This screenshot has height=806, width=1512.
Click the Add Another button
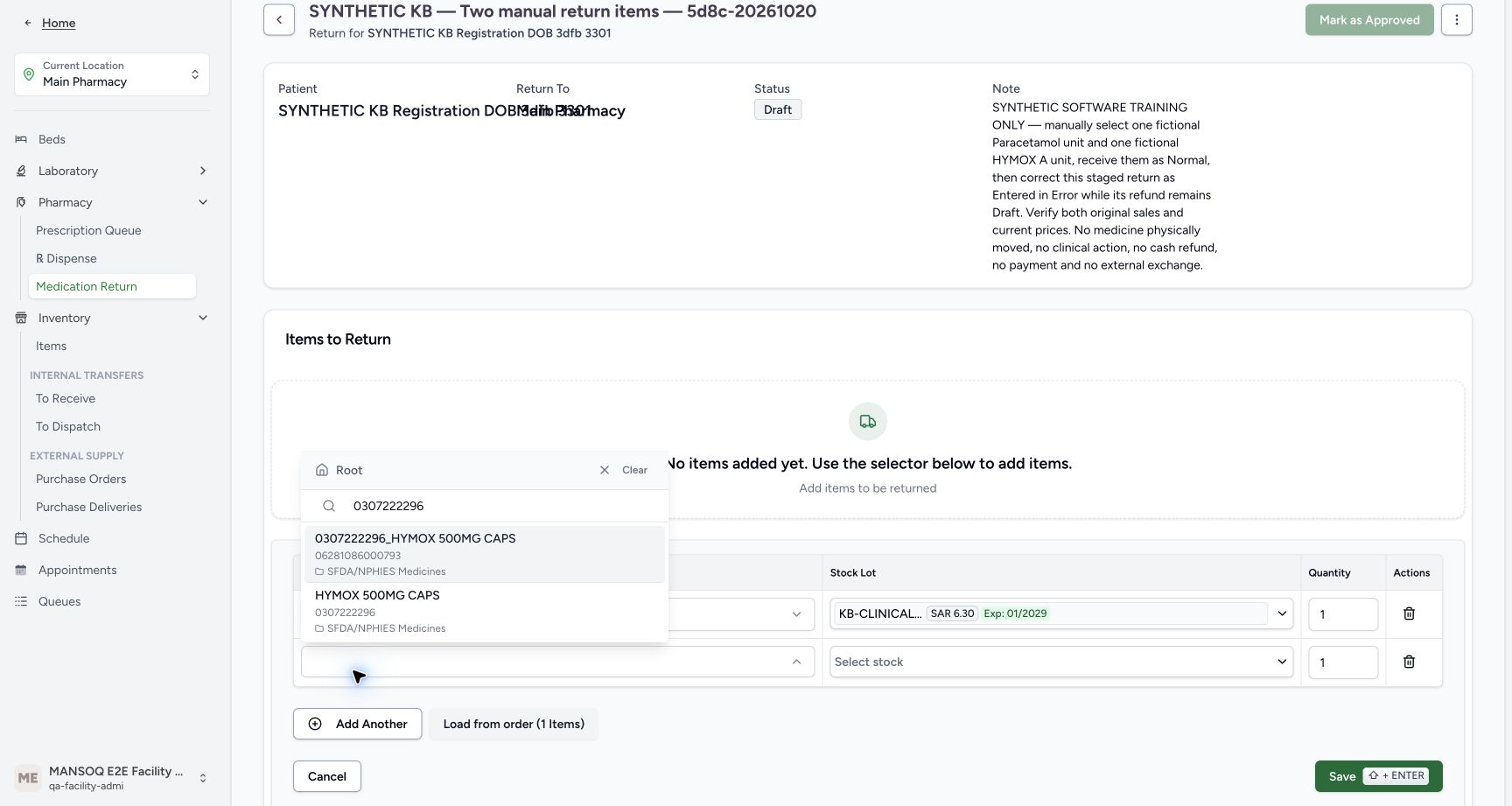(357, 724)
